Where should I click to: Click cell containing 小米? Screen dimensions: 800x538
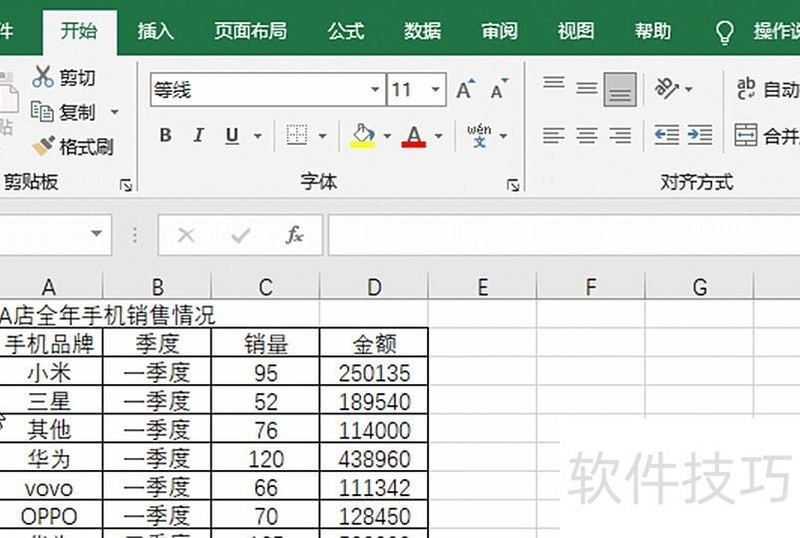49,372
